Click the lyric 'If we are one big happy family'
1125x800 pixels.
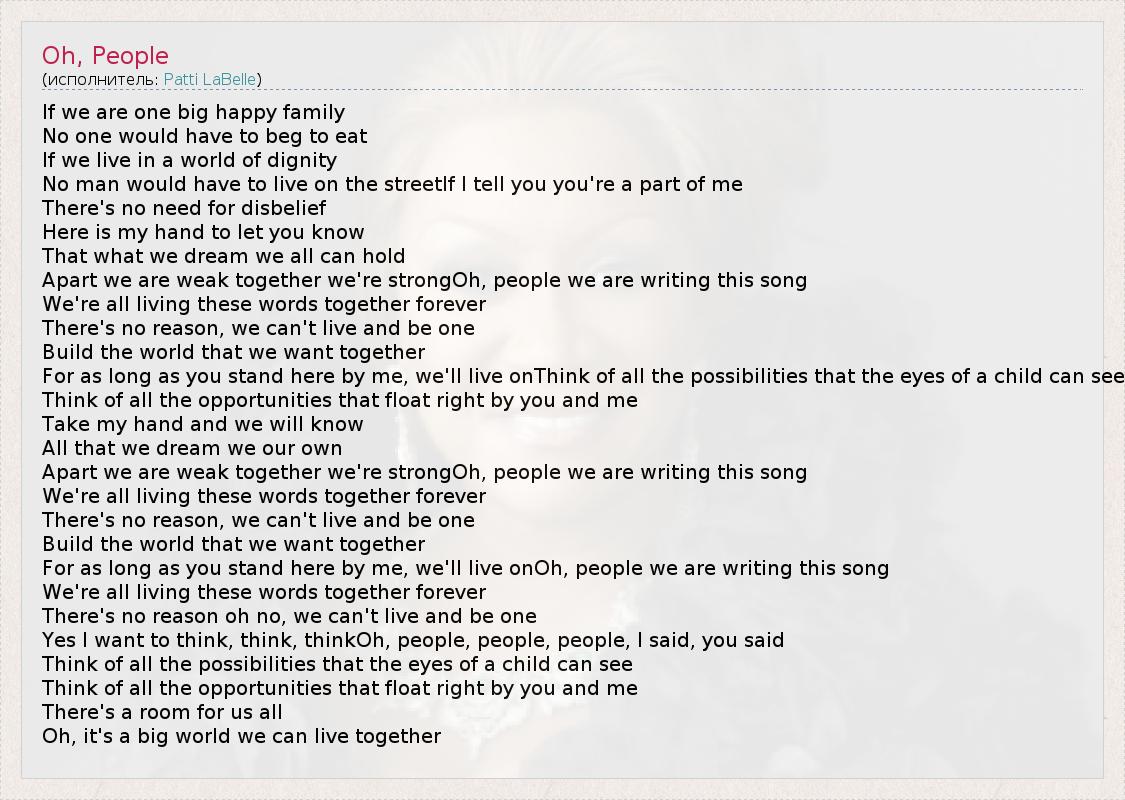[193, 112]
